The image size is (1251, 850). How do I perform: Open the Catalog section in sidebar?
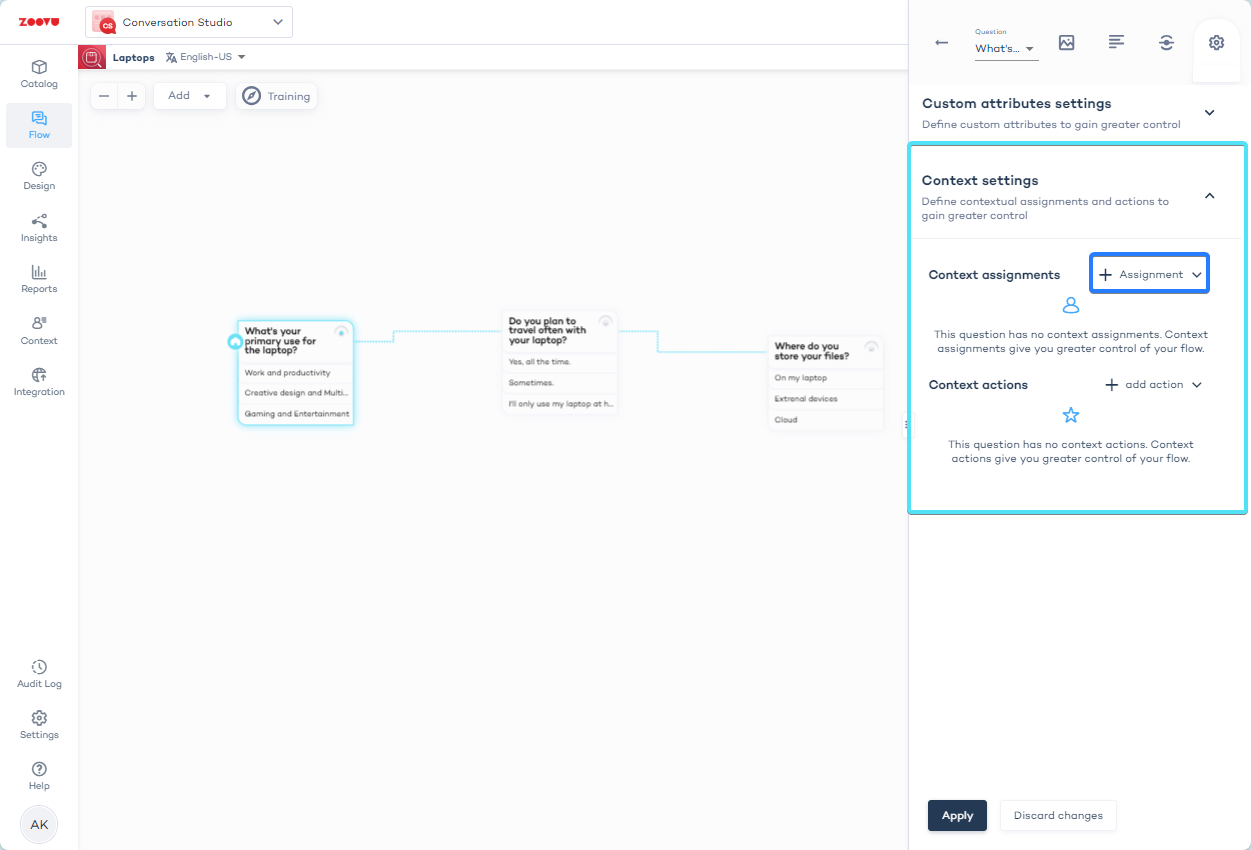[x=39, y=74]
